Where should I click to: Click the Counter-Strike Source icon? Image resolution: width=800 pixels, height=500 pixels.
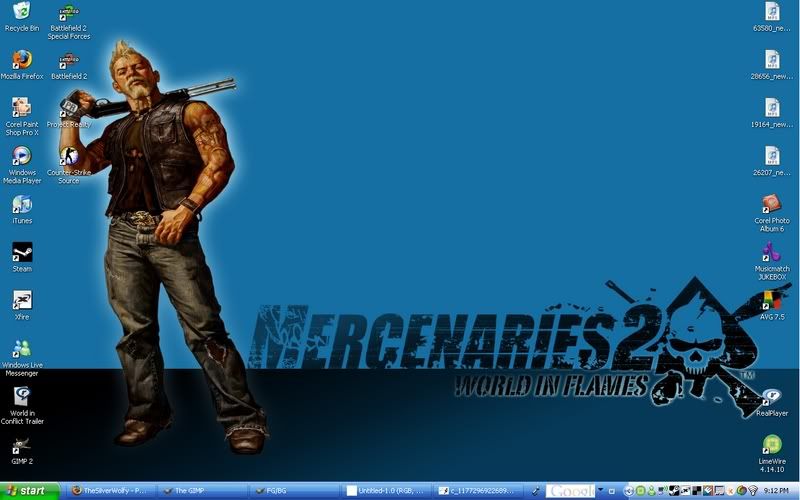tap(69, 165)
